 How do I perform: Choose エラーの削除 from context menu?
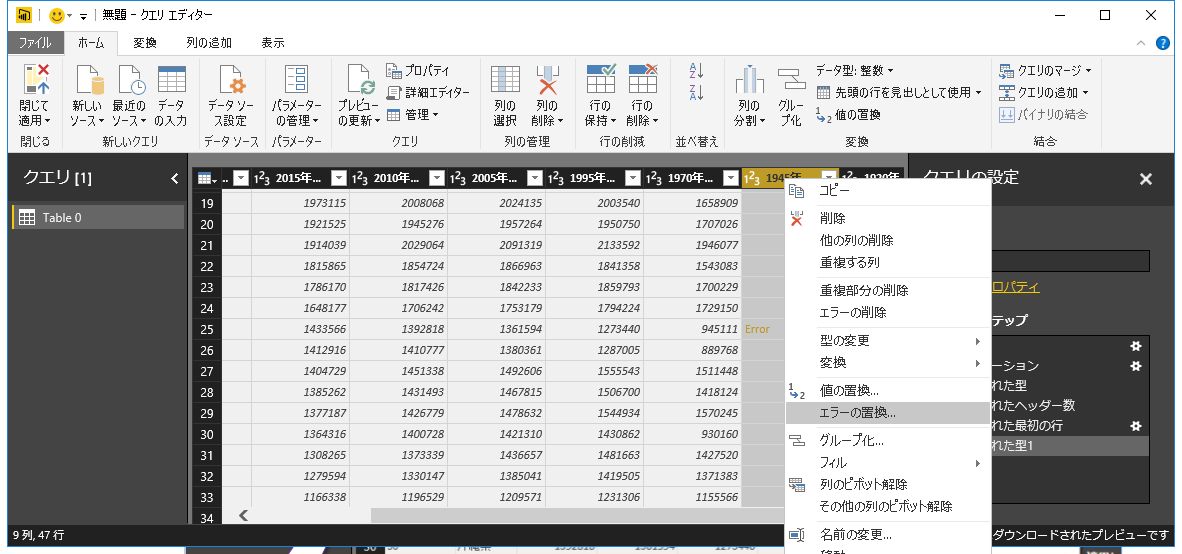coord(887,312)
